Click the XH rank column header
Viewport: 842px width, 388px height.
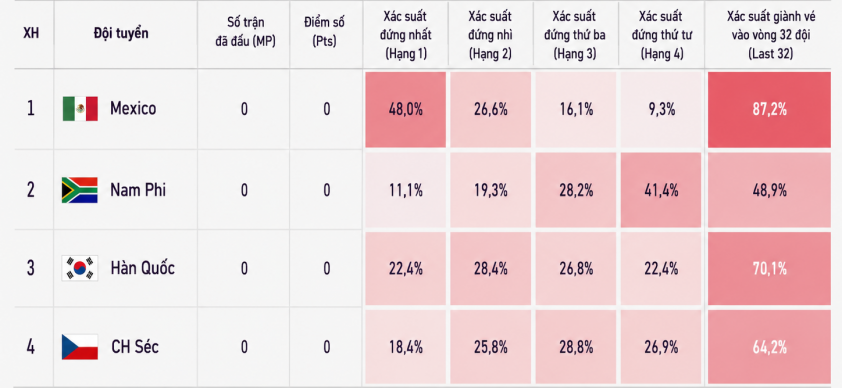(31, 33)
